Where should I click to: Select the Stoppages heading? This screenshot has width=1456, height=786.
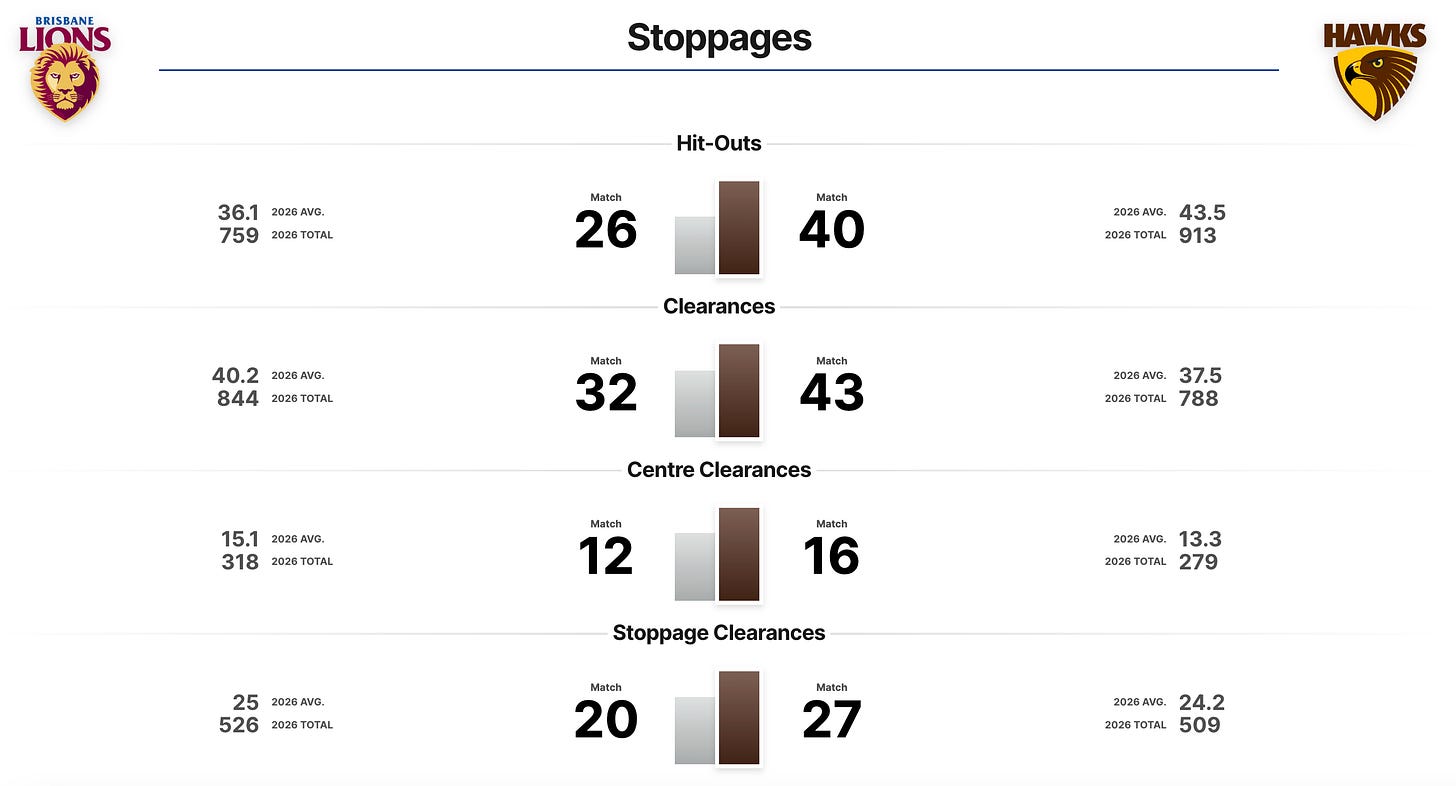719,38
